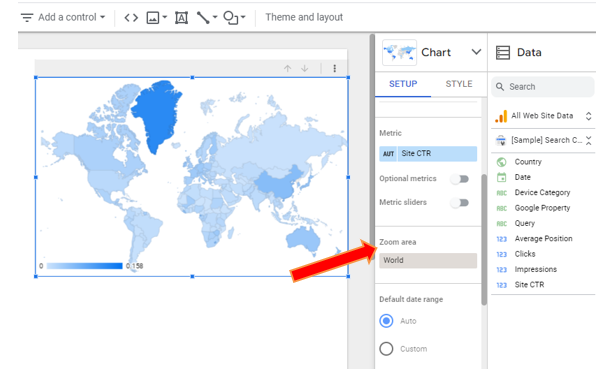Click the globe icon beside Country
Viewport: 599px width, 370px height.
coord(501,162)
